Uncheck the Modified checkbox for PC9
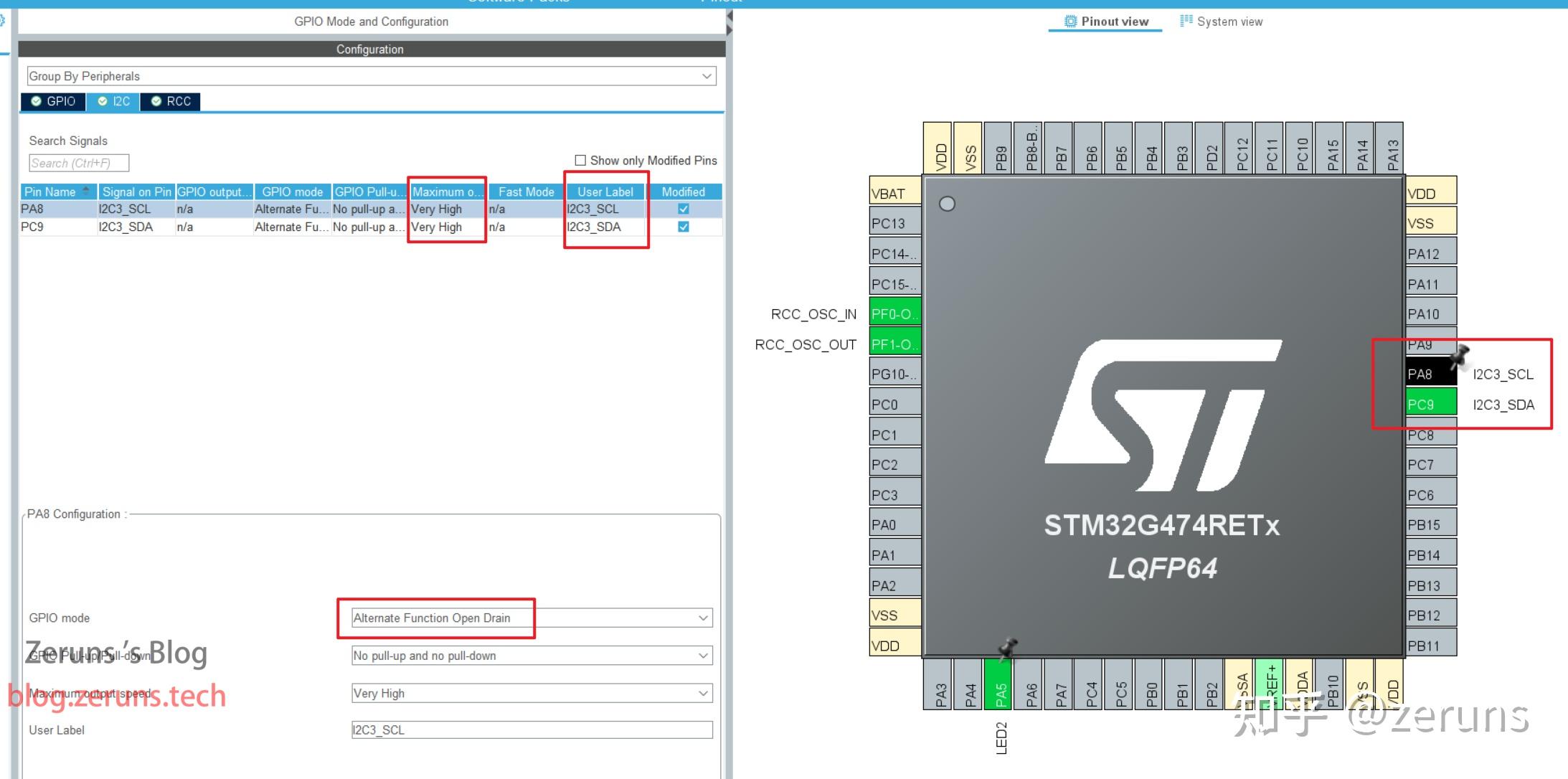Image resolution: width=1568 pixels, height=779 pixels. [x=683, y=227]
